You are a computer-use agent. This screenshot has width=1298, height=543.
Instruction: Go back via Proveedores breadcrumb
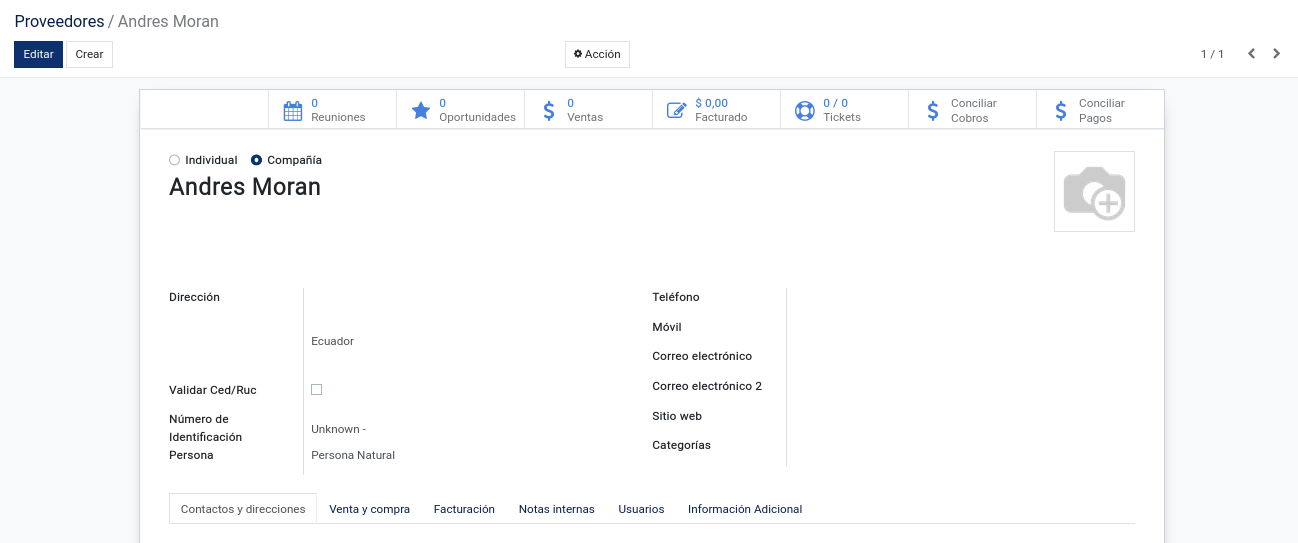(x=59, y=21)
